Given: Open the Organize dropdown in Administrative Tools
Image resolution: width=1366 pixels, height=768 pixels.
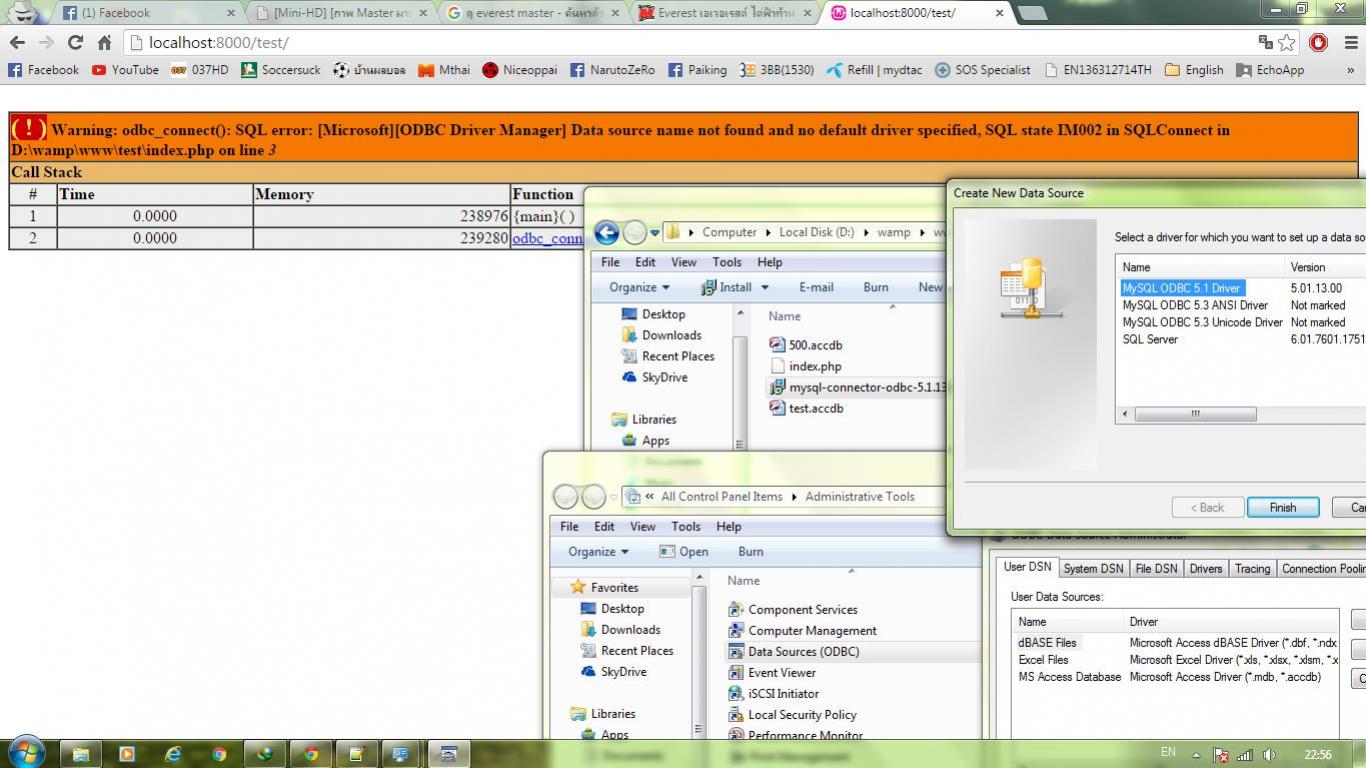Looking at the screenshot, I should point(598,551).
